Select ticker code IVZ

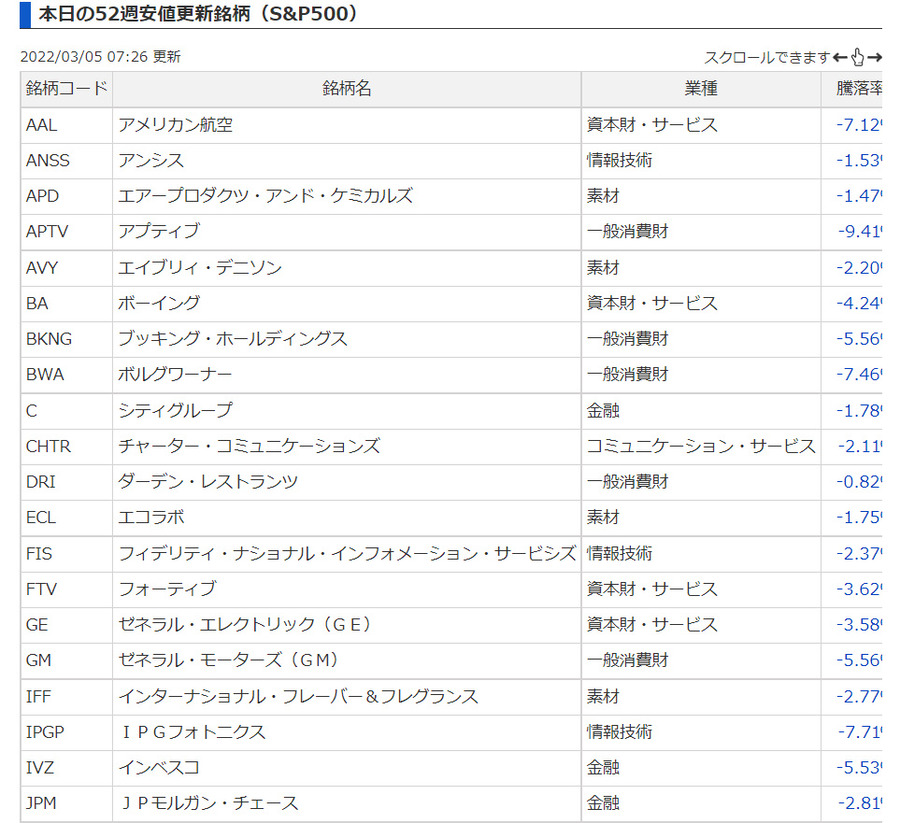(40, 768)
